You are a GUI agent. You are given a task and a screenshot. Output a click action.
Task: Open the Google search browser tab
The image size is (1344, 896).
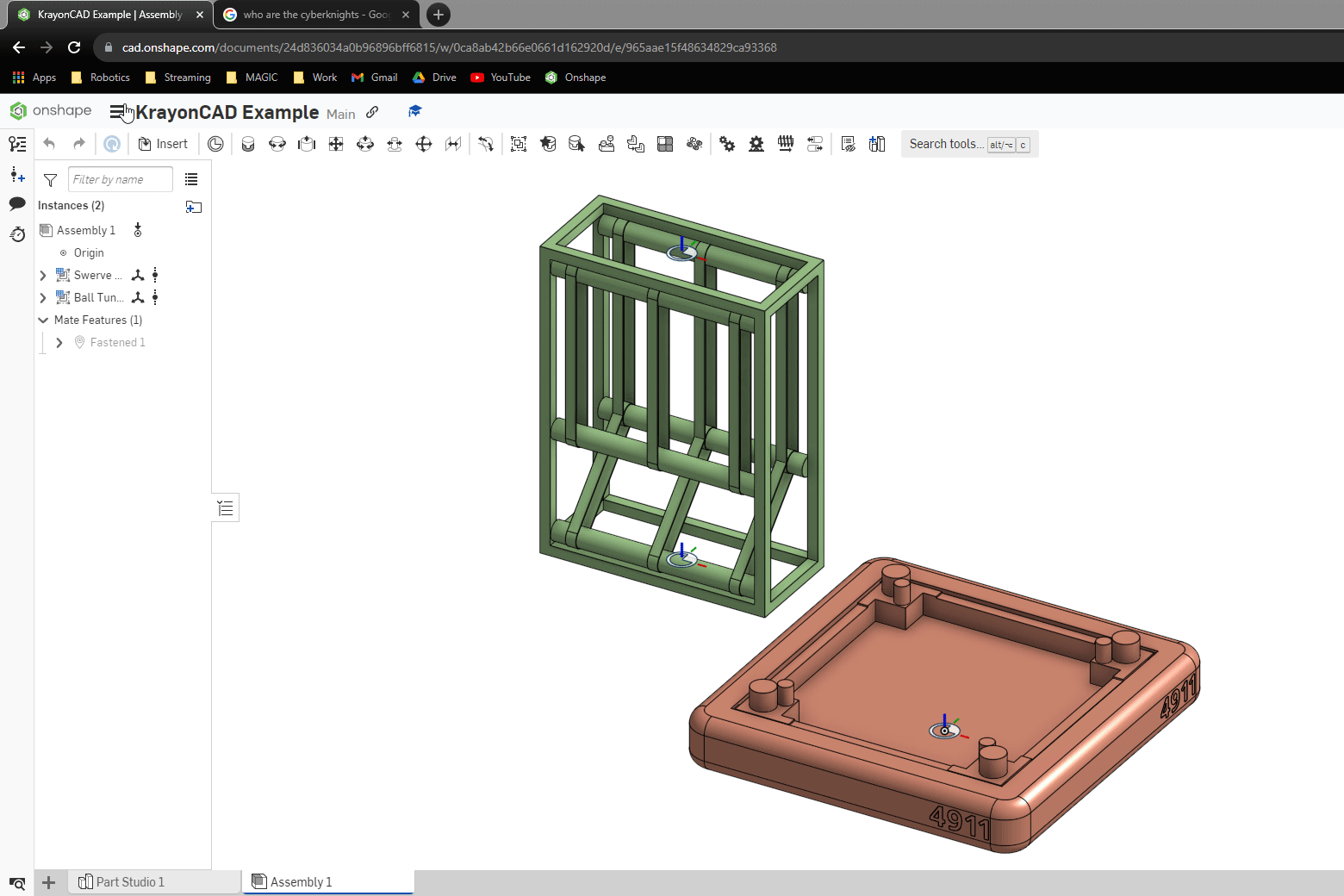click(315, 15)
